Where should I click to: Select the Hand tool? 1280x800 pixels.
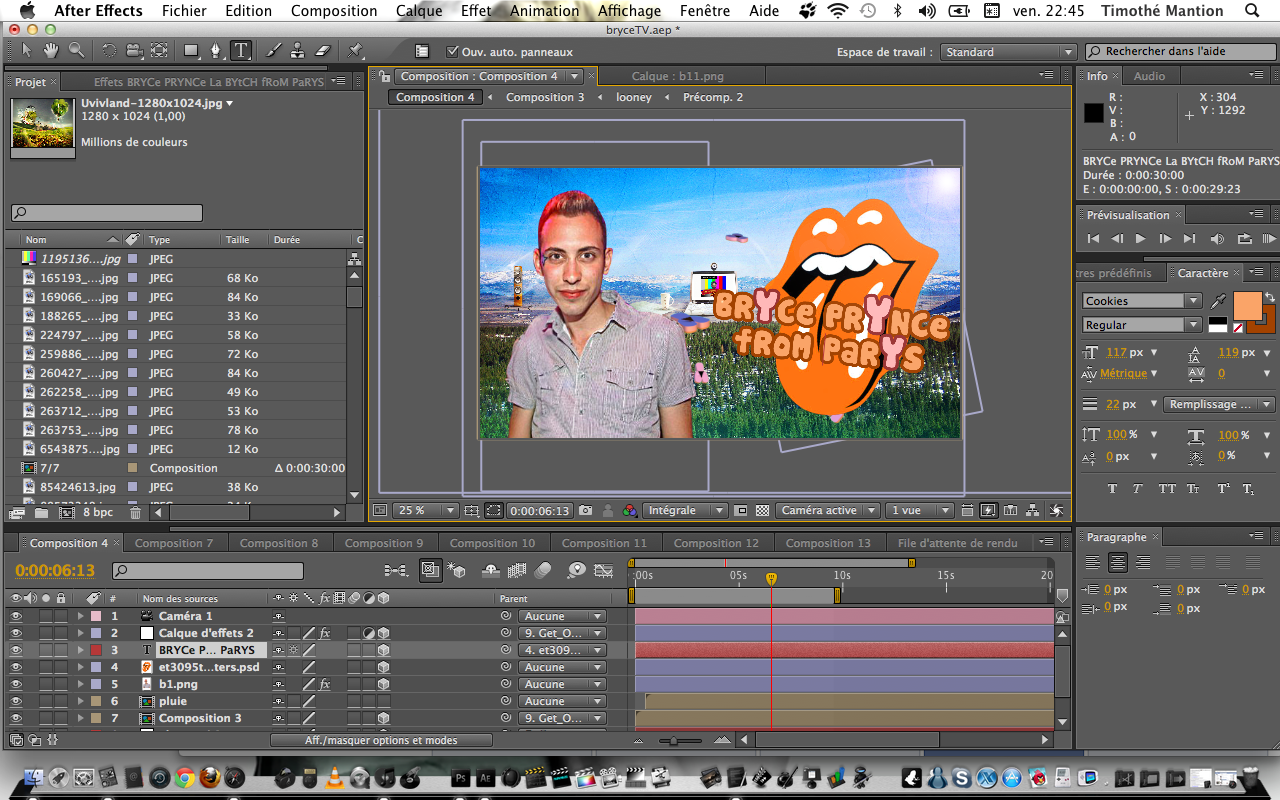tap(50, 50)
